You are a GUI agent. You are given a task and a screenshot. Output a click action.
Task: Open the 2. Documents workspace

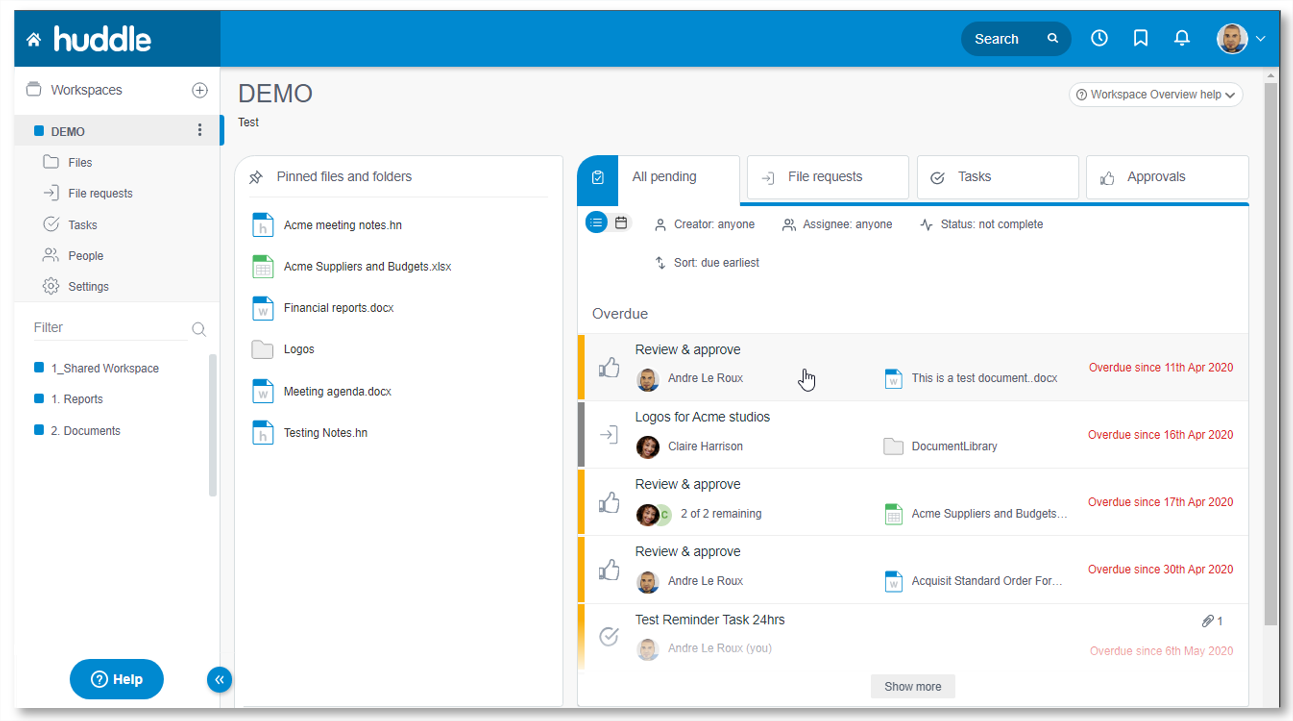pyautogui.click(x=85, y=431)
